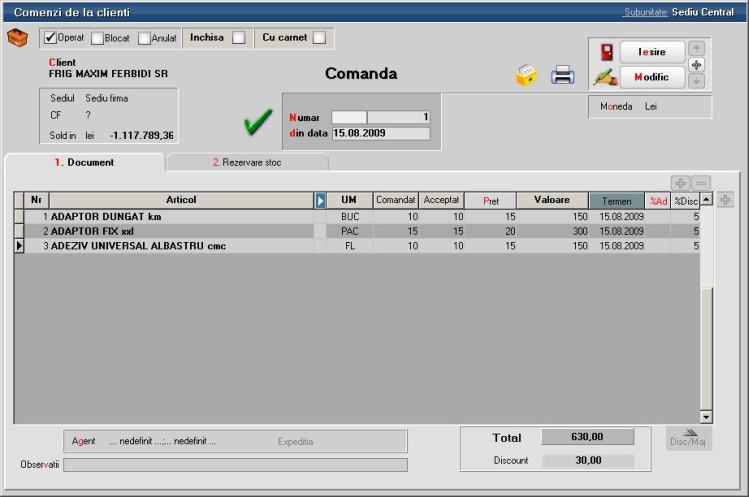749x497 pixels.
Task: Click Valoare cell 300
Action: (x=552, y=231)
